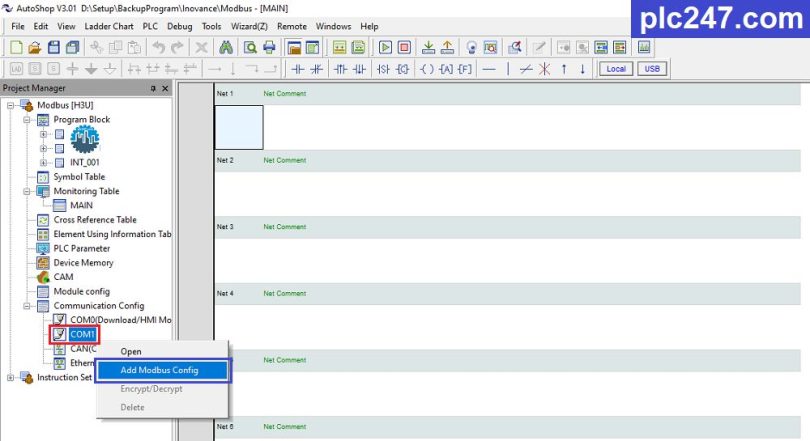
Task: Pin the Project Manager panel
Action: coord(153,89)
